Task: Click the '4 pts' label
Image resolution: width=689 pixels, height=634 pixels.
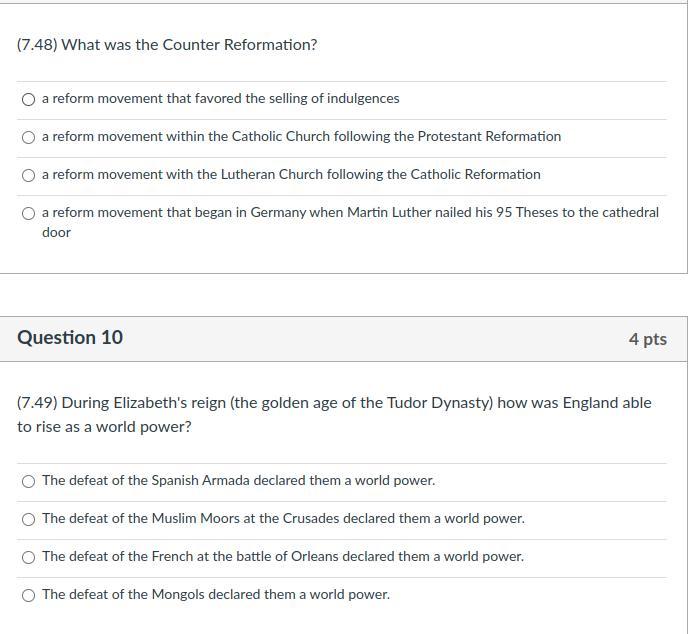Action: (x=647, y=339)
